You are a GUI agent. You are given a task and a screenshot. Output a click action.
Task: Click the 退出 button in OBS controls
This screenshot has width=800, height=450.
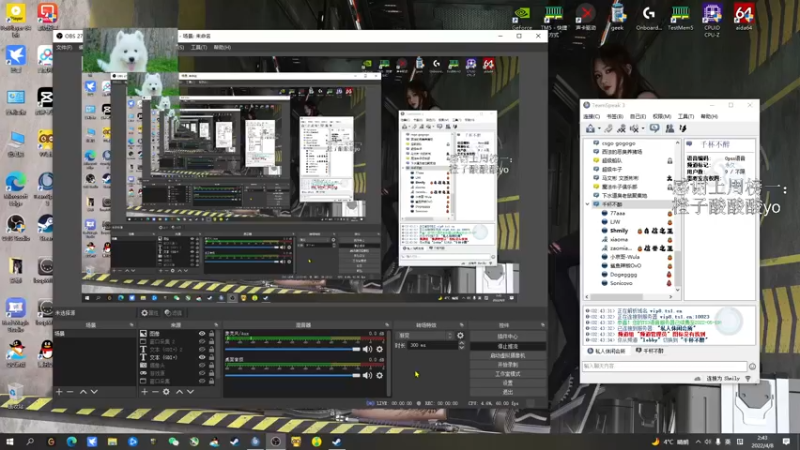click(x=508, y=392)
